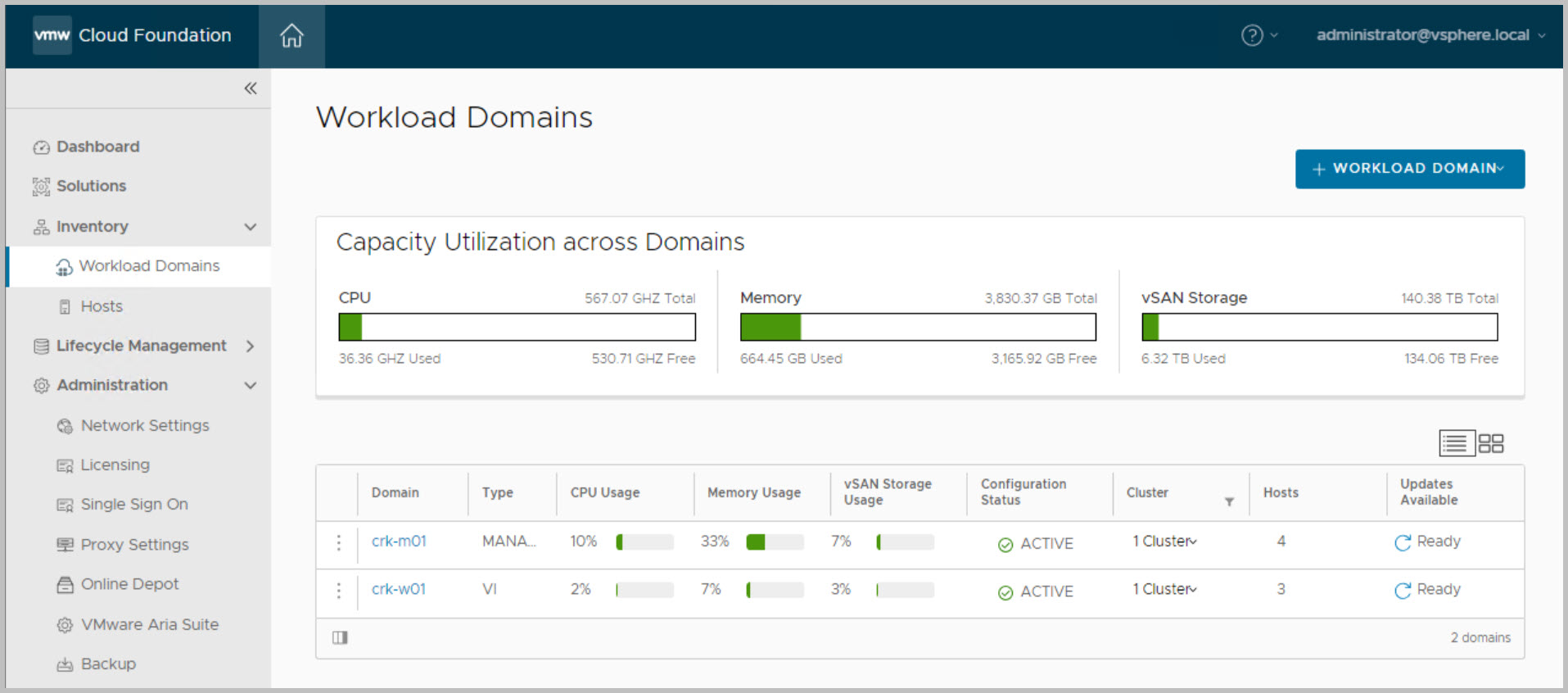Screen dimensions: 1568x693
Task: Collapse the Administration section
Action: coord(251,386)
